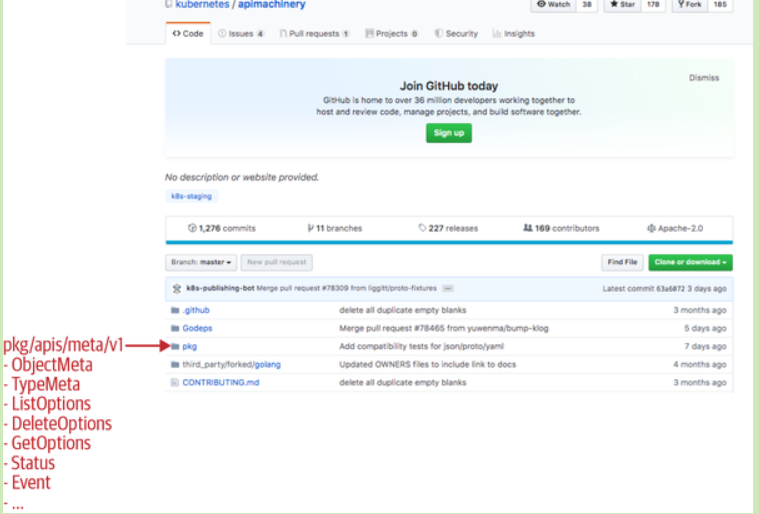The image size is (759, 514).
Task: Open the pkg folder
Action: point(190,347)
